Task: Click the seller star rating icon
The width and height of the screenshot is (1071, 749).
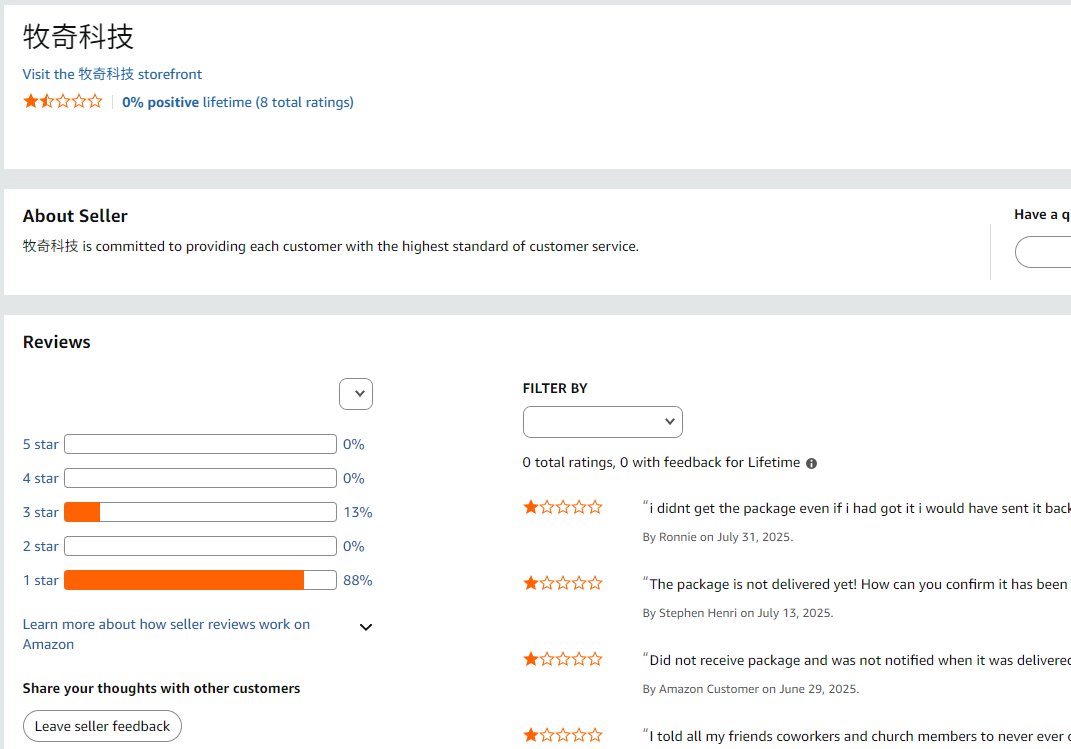Action: pyautogui.click(x=63, y=101)
